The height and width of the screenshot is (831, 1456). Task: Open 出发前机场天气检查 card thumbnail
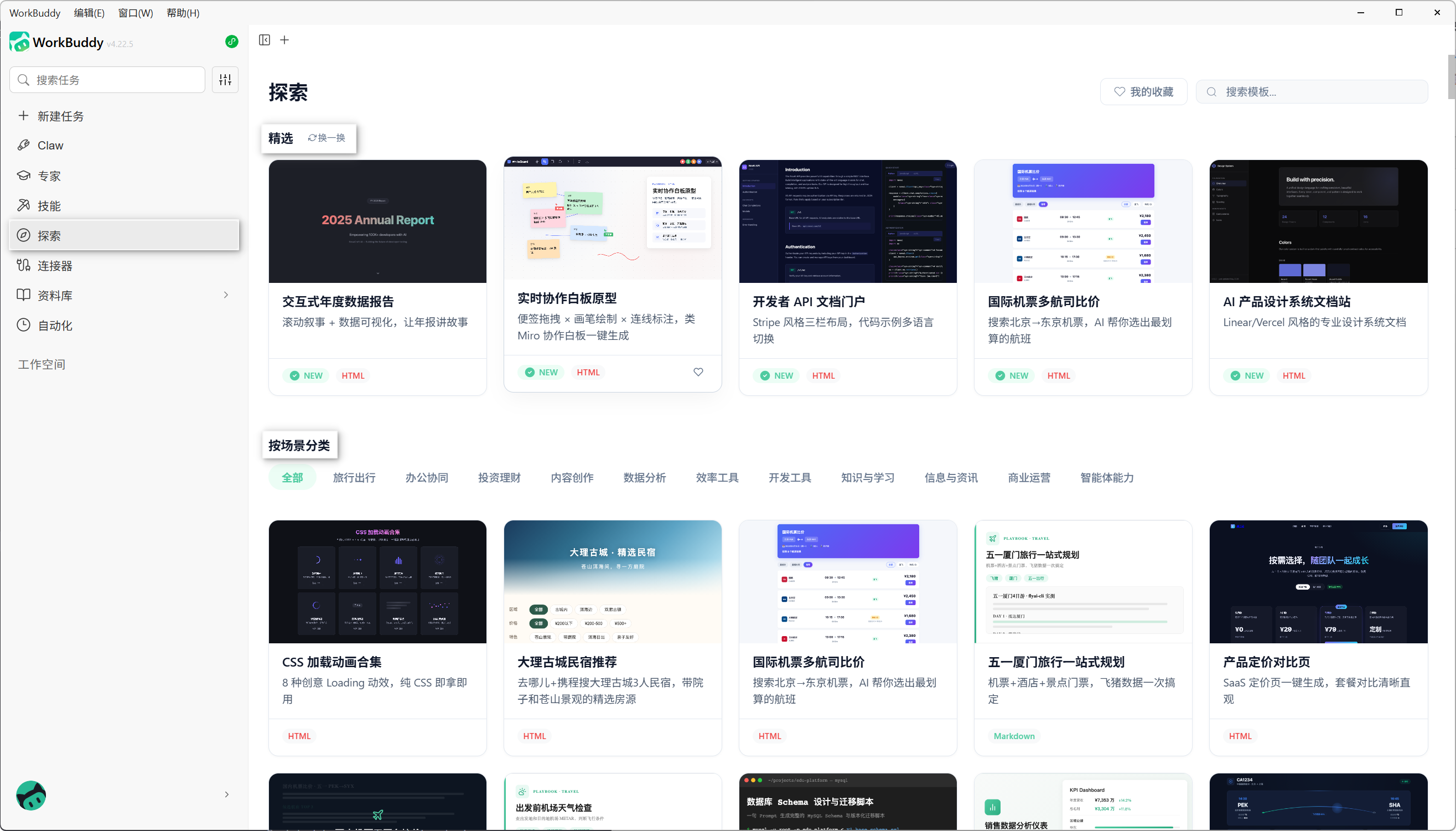pos(613,802)
